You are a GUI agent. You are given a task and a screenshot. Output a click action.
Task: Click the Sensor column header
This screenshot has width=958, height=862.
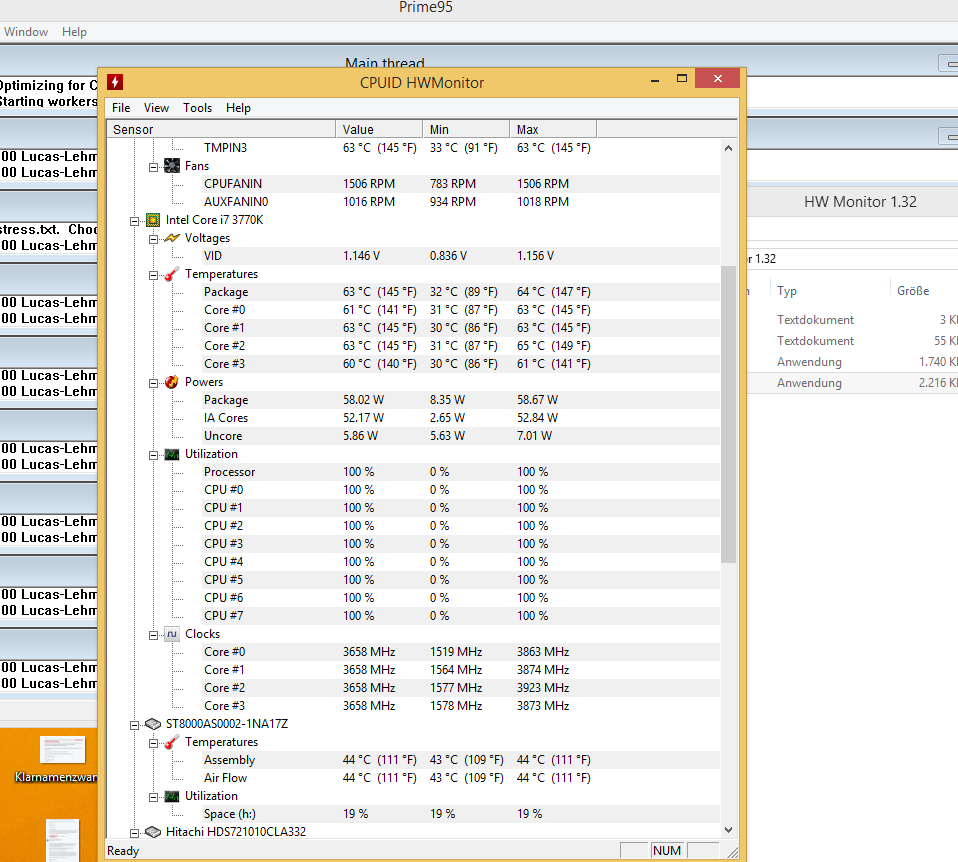221,130
